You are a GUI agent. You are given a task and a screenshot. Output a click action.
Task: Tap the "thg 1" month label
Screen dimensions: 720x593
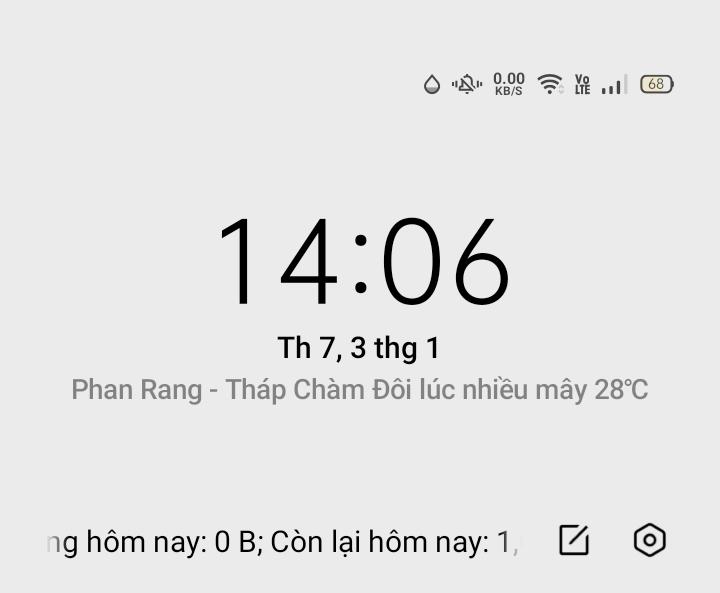tap(407, 349)
